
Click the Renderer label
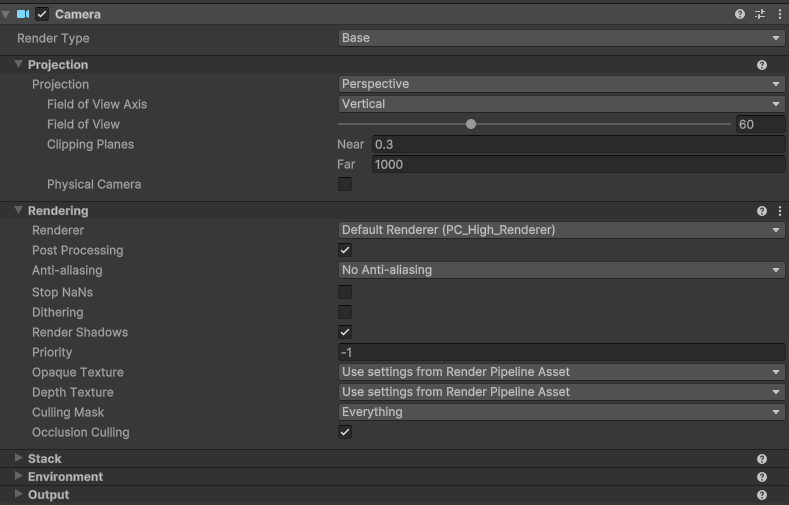point(58,230)
